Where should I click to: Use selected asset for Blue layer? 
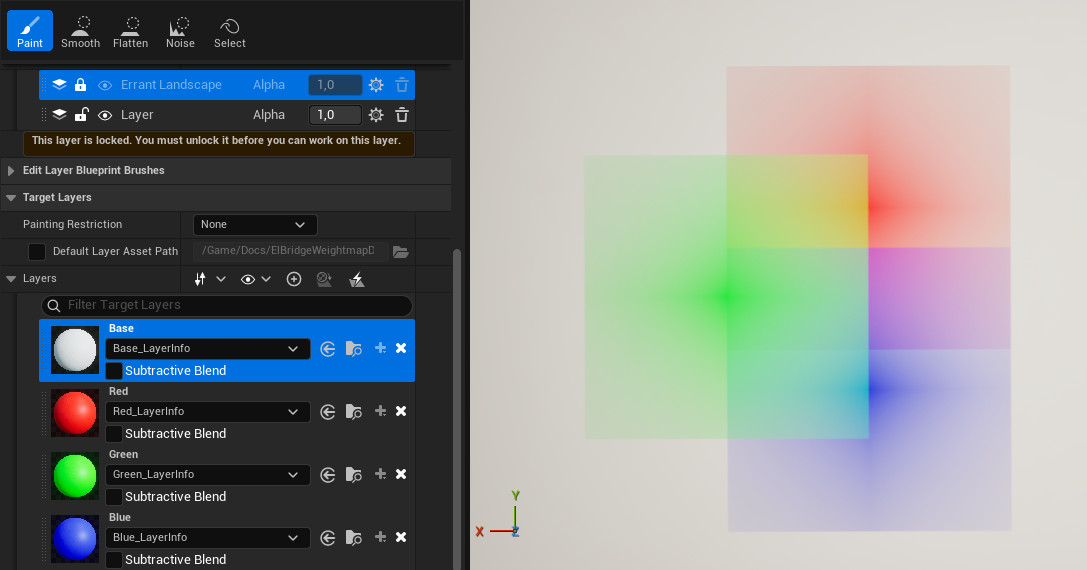click(x=328, y=538)
